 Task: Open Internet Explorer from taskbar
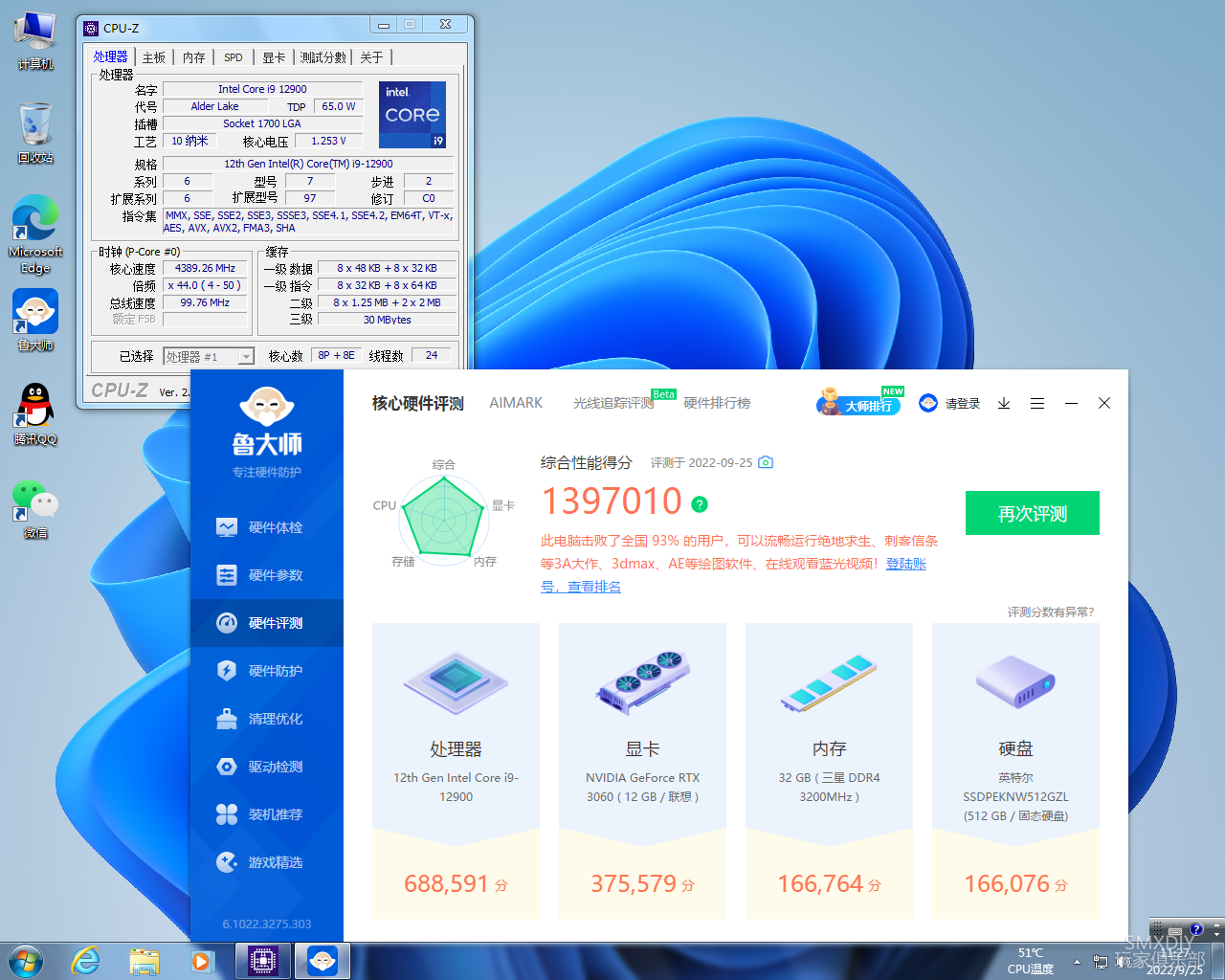[x=86, y=961]
